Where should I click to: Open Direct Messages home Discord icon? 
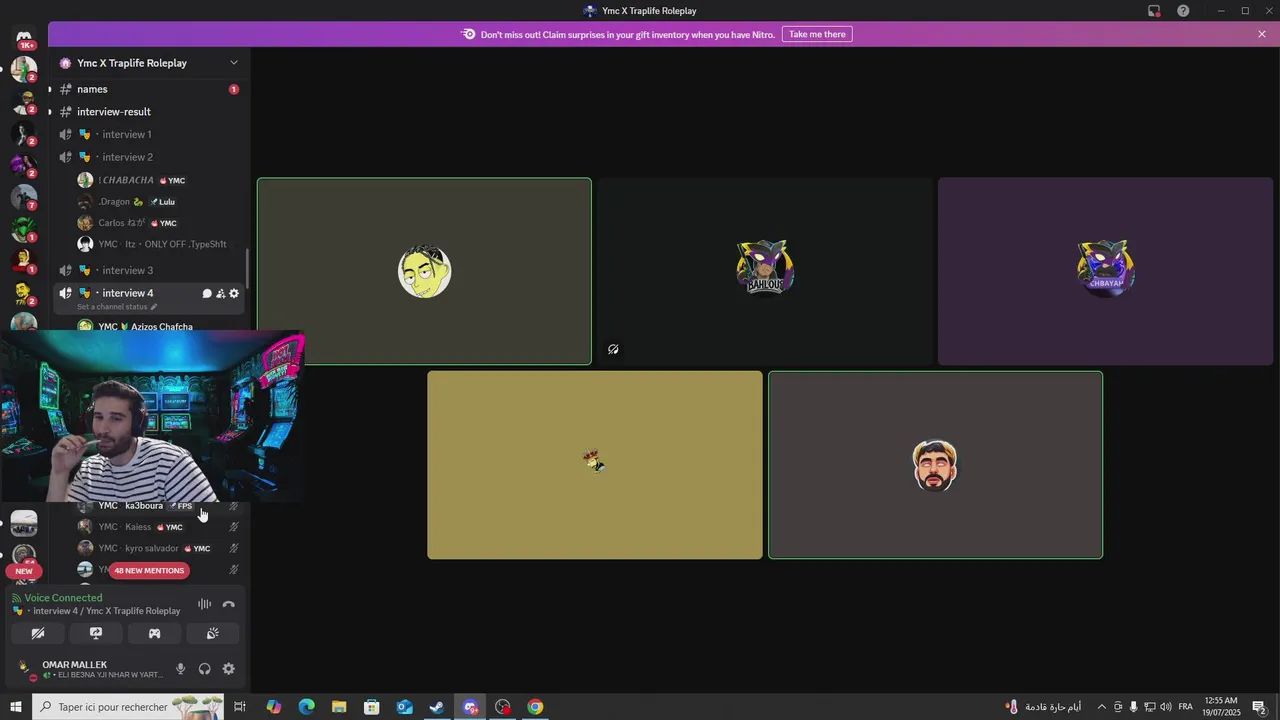coord(24,37)
